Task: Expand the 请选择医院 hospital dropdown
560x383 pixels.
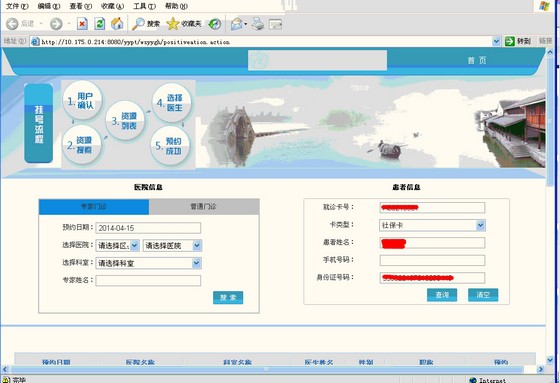Action: pos(172,245)
